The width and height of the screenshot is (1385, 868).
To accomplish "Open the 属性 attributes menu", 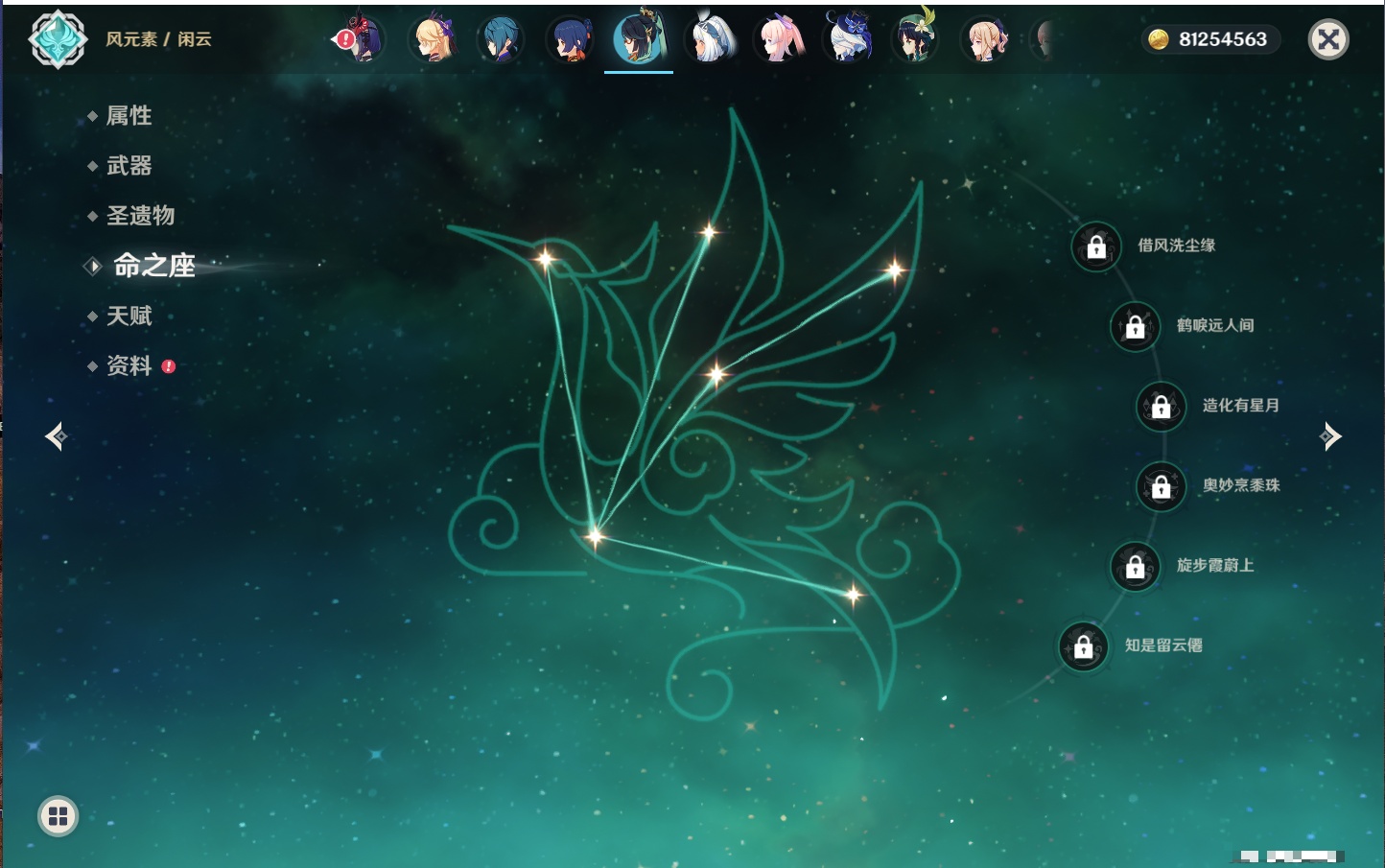I will 129,116.
